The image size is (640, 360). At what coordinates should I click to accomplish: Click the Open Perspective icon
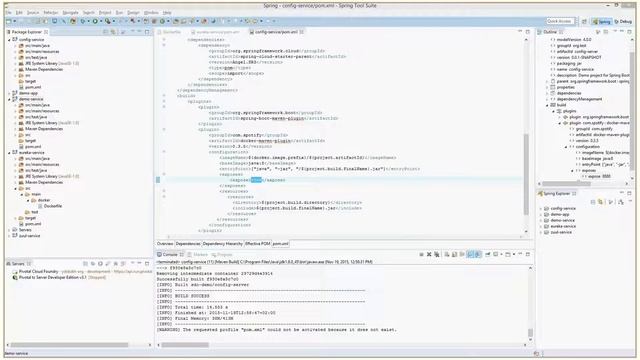(x=584, y=21)
